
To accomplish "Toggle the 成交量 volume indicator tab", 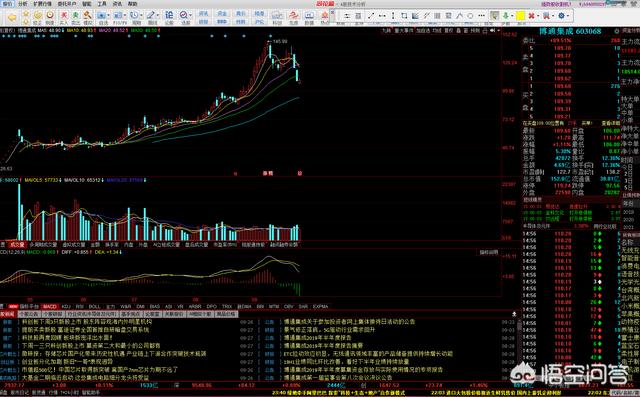I will [18, 245].
